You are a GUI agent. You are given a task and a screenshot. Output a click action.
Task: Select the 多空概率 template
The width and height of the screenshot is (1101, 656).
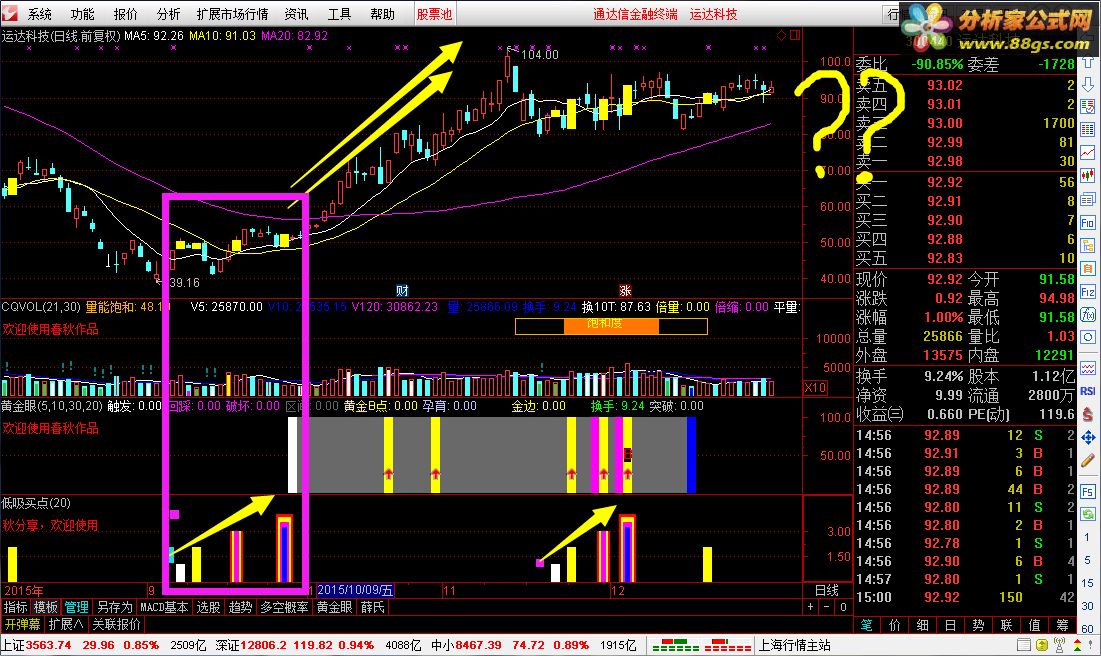[284, 607]
